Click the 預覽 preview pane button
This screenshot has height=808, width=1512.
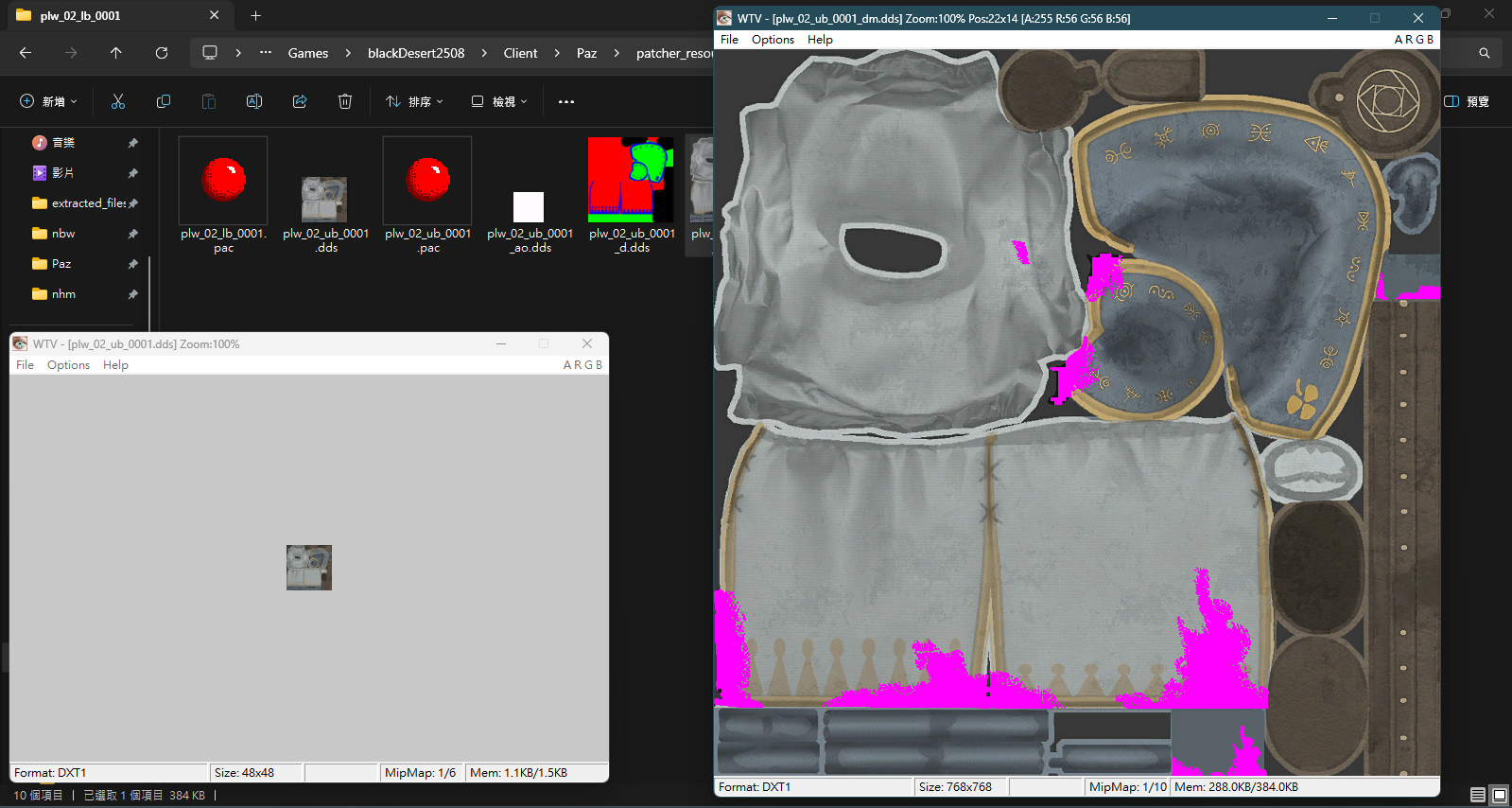click(x=1467, y=101)
